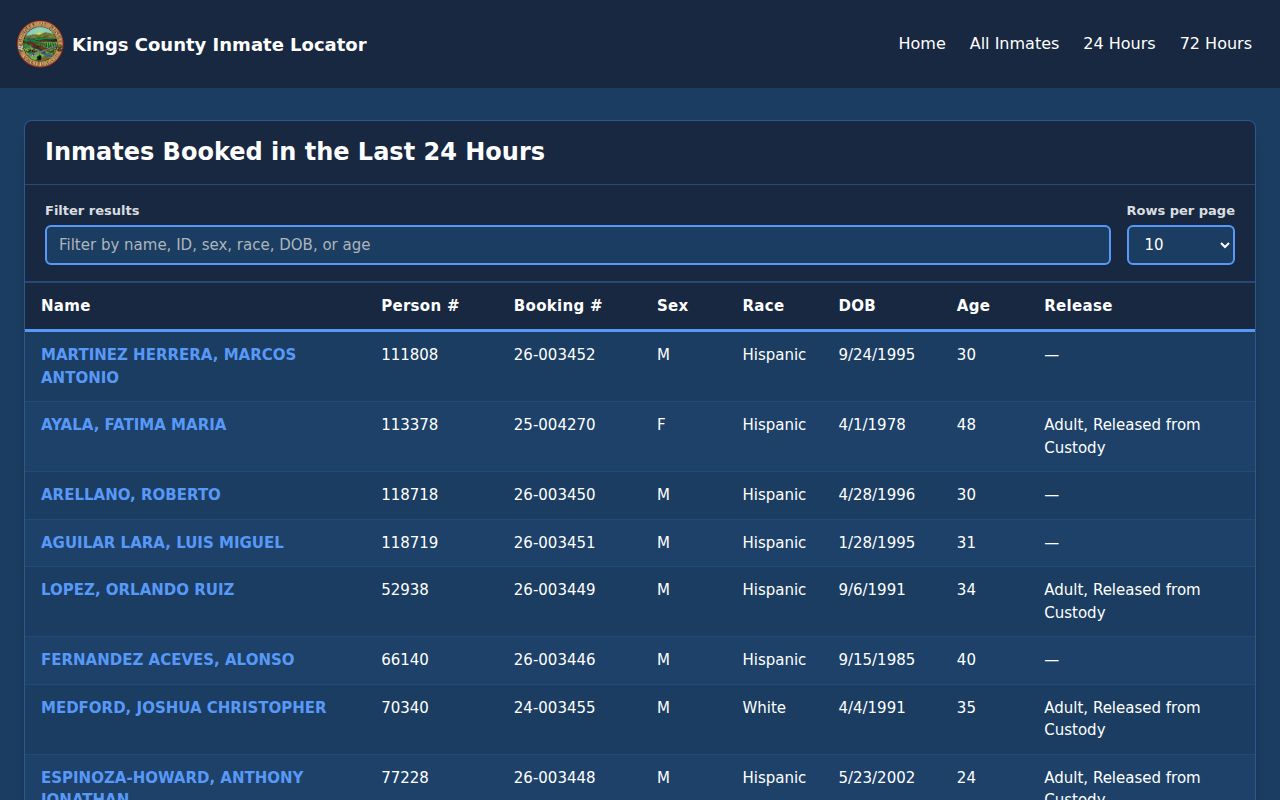
Task: Click the Booking # column header
Action: click(558, 306)
